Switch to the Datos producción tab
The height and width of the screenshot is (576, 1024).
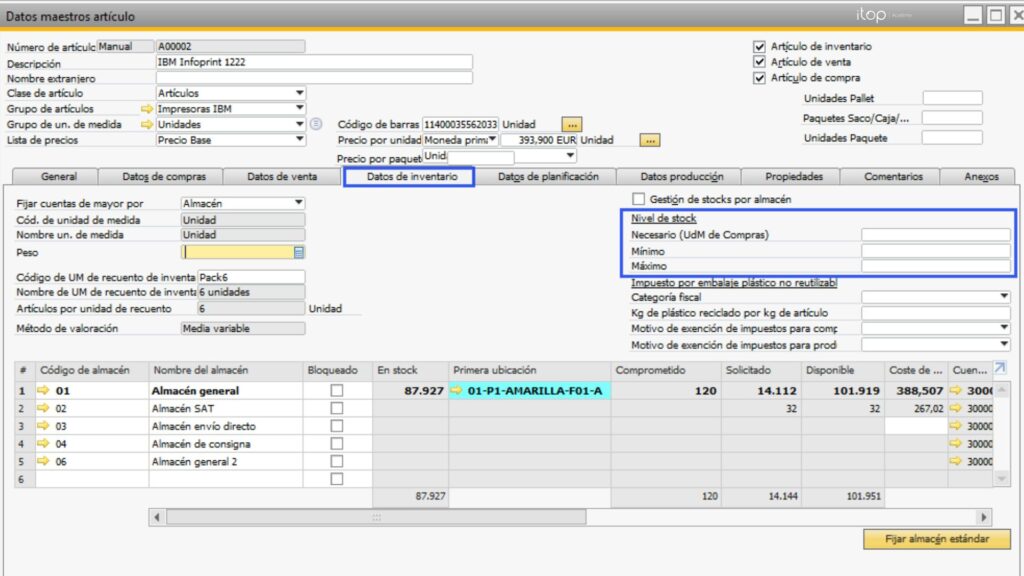point(681,176)
